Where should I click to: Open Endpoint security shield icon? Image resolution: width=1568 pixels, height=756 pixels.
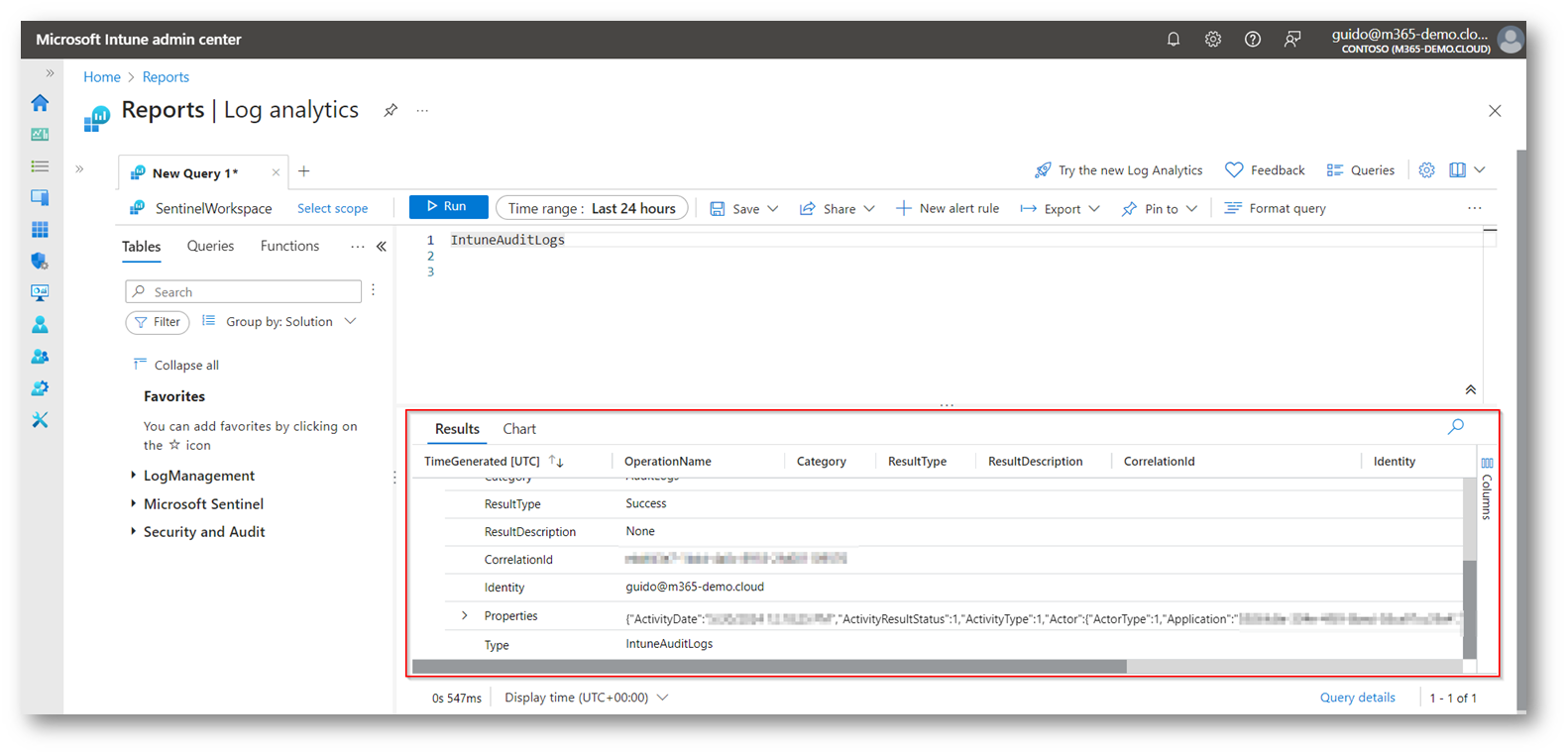(40, 262)
